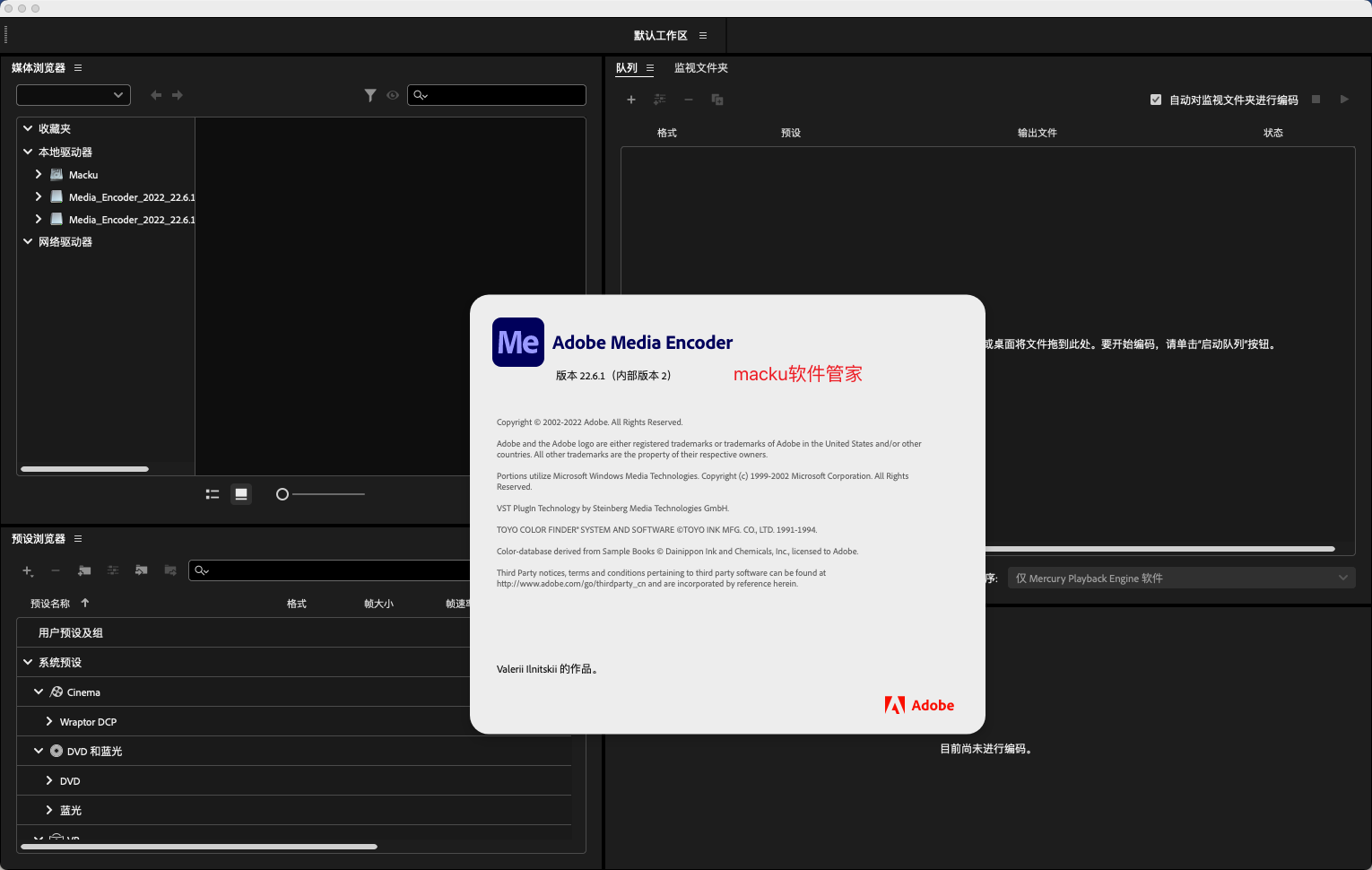Viewport: 1372px width, 870px height.
Task: Click the DVD 和蓝光 disc icon
Action: (56, 752)
